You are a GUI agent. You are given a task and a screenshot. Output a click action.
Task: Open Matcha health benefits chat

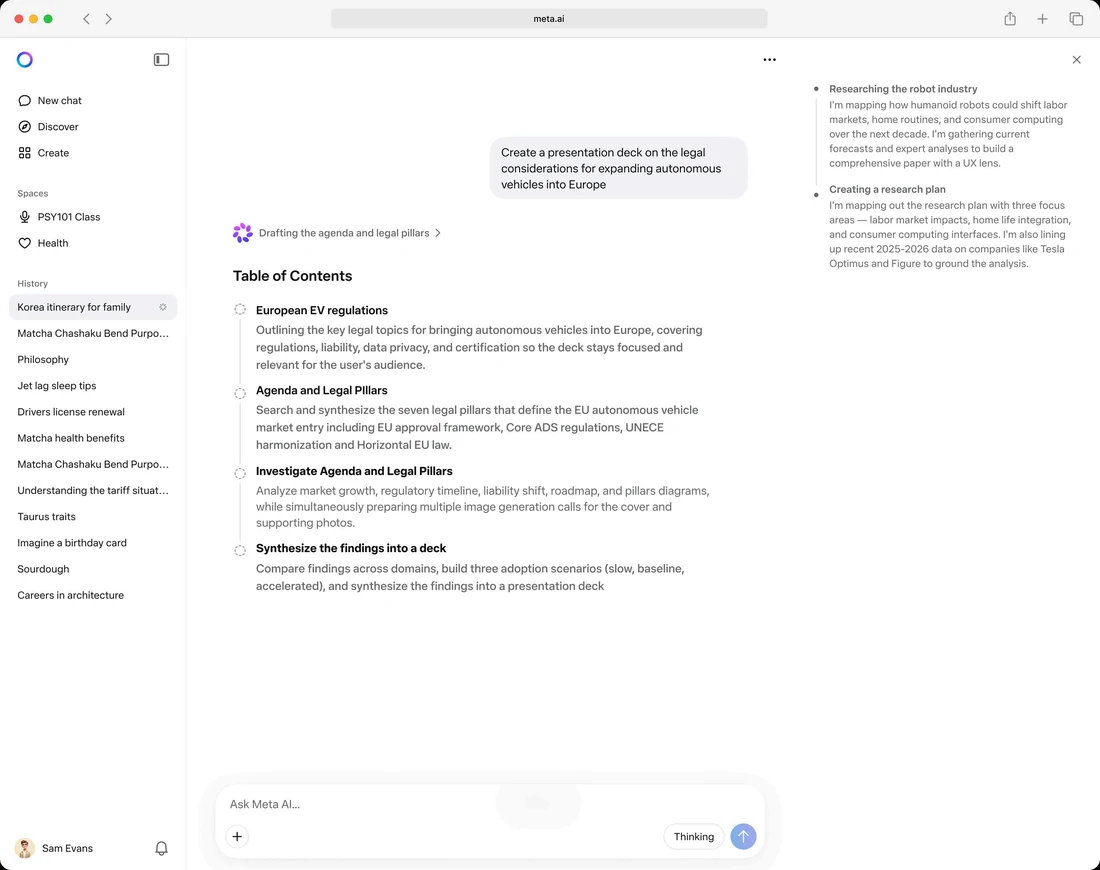pos(93,438)
